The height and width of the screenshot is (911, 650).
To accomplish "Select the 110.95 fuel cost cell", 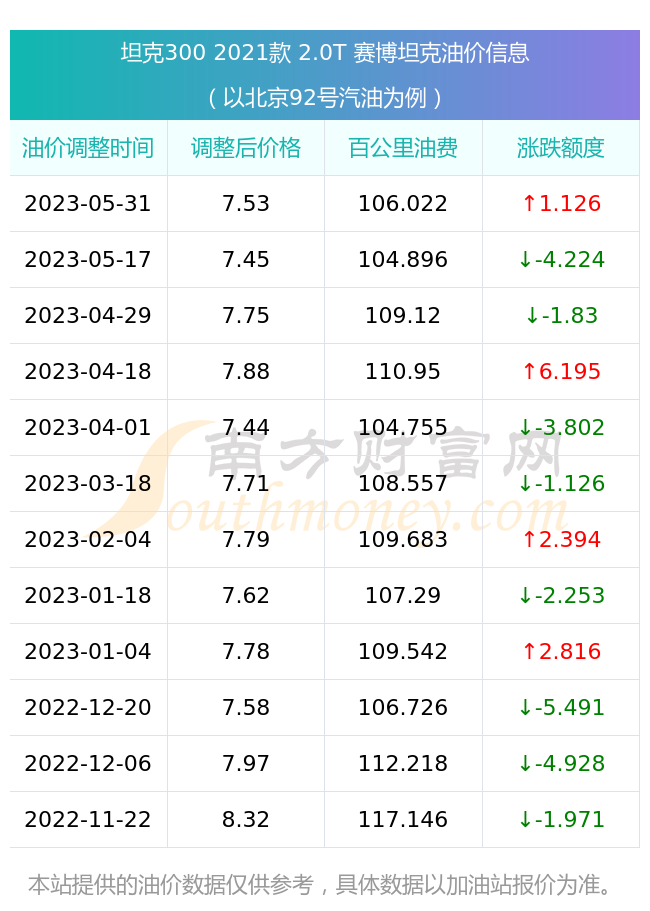I will coord(403,372).
